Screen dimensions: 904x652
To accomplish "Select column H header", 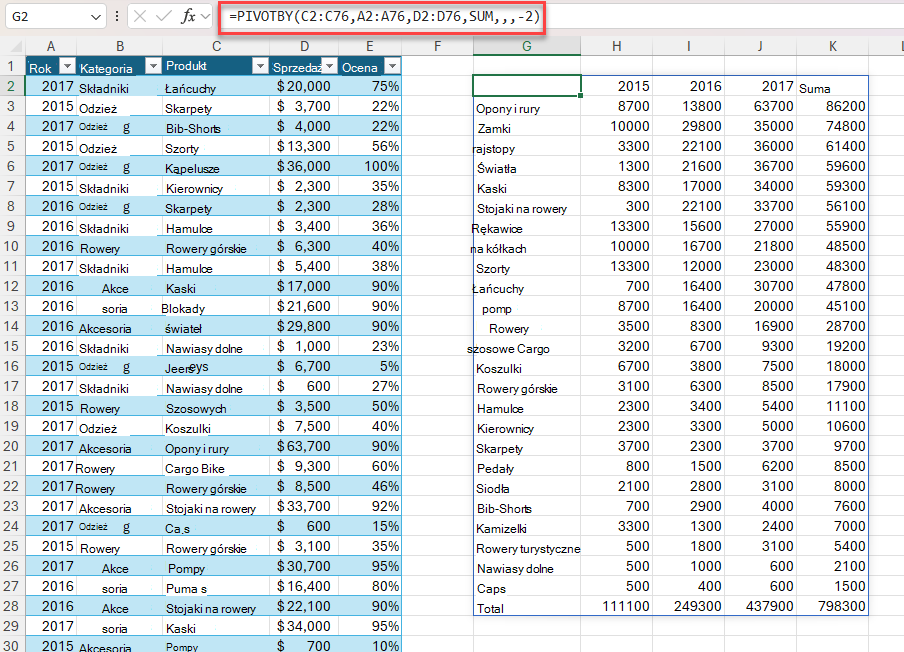I will (x=617, y=46).
